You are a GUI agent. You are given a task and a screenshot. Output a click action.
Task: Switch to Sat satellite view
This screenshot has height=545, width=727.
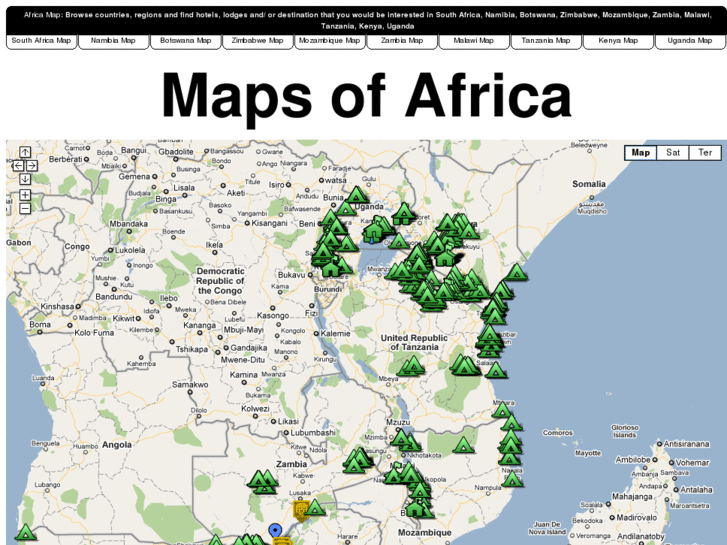click(x=673, y=153)
